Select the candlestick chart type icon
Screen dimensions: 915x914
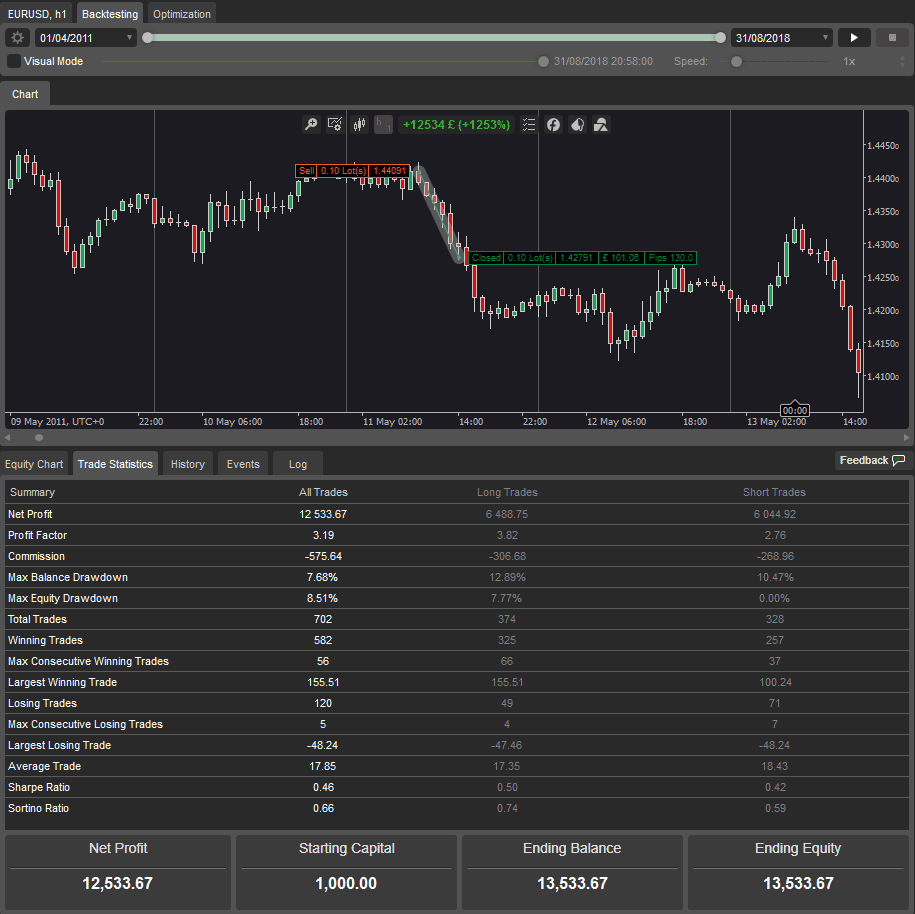[x=359, y=124]
